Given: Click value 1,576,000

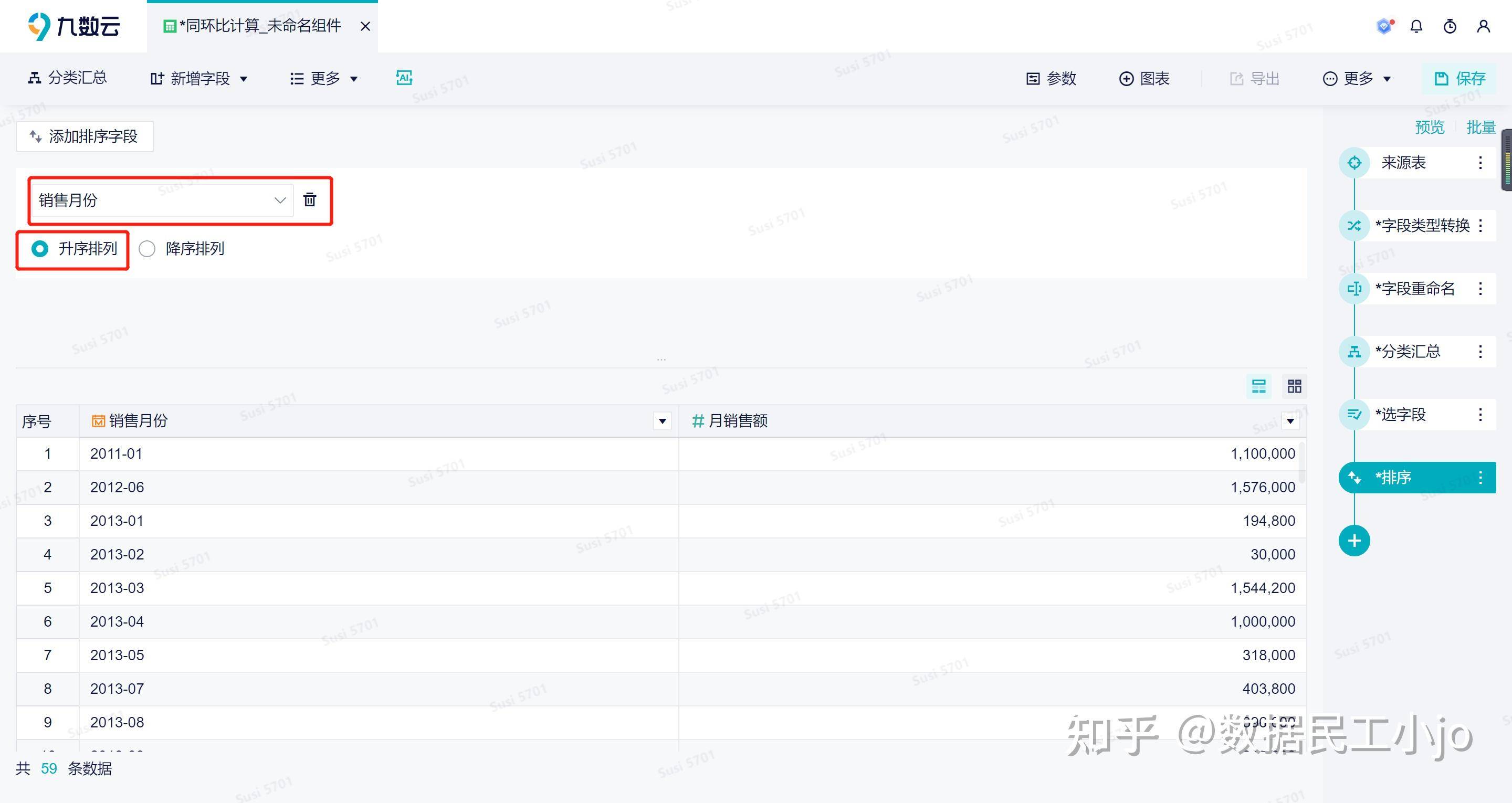Looking at the screenshot, I should point(1263,487).
